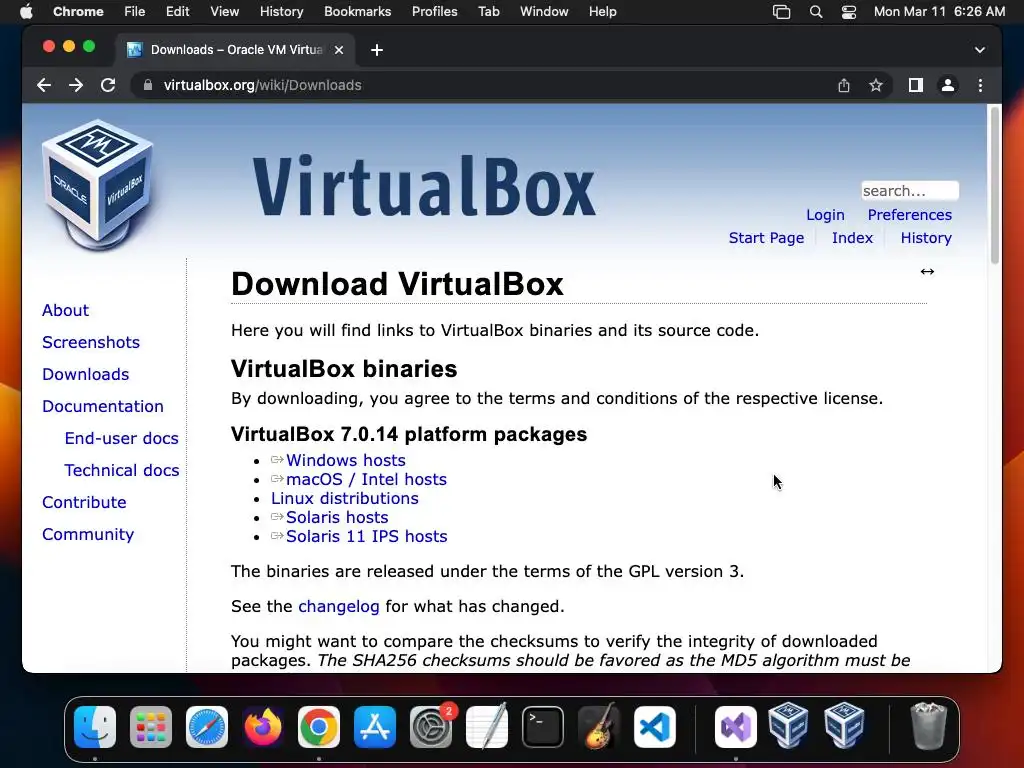Open the Apple menu

26,12
